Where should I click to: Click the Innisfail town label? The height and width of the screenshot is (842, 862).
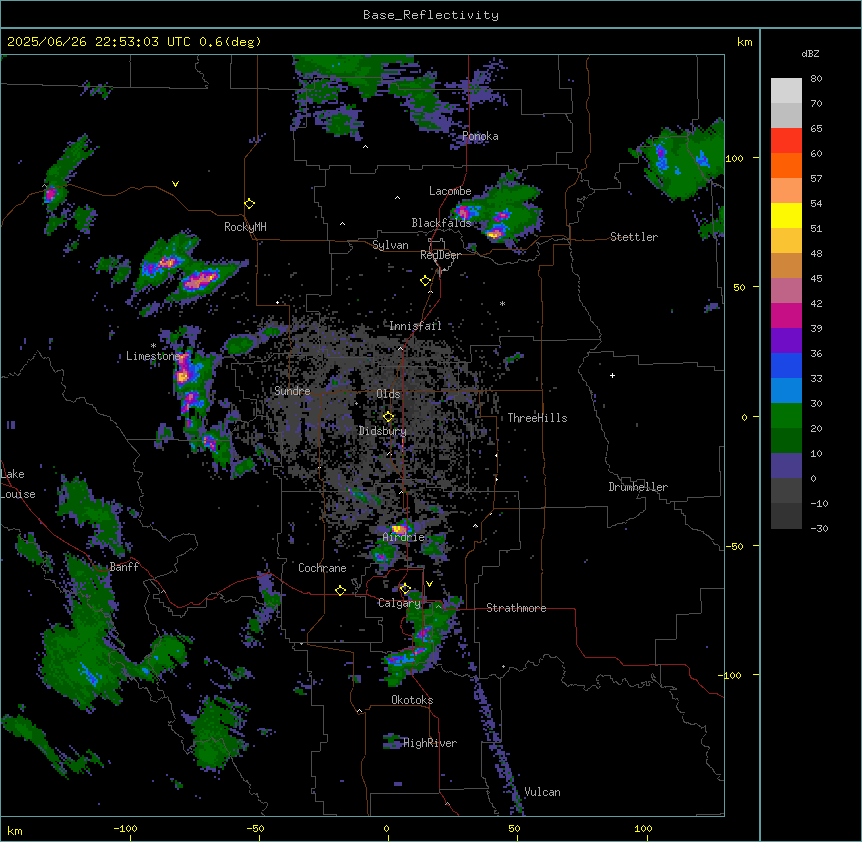tap(415, 326)
